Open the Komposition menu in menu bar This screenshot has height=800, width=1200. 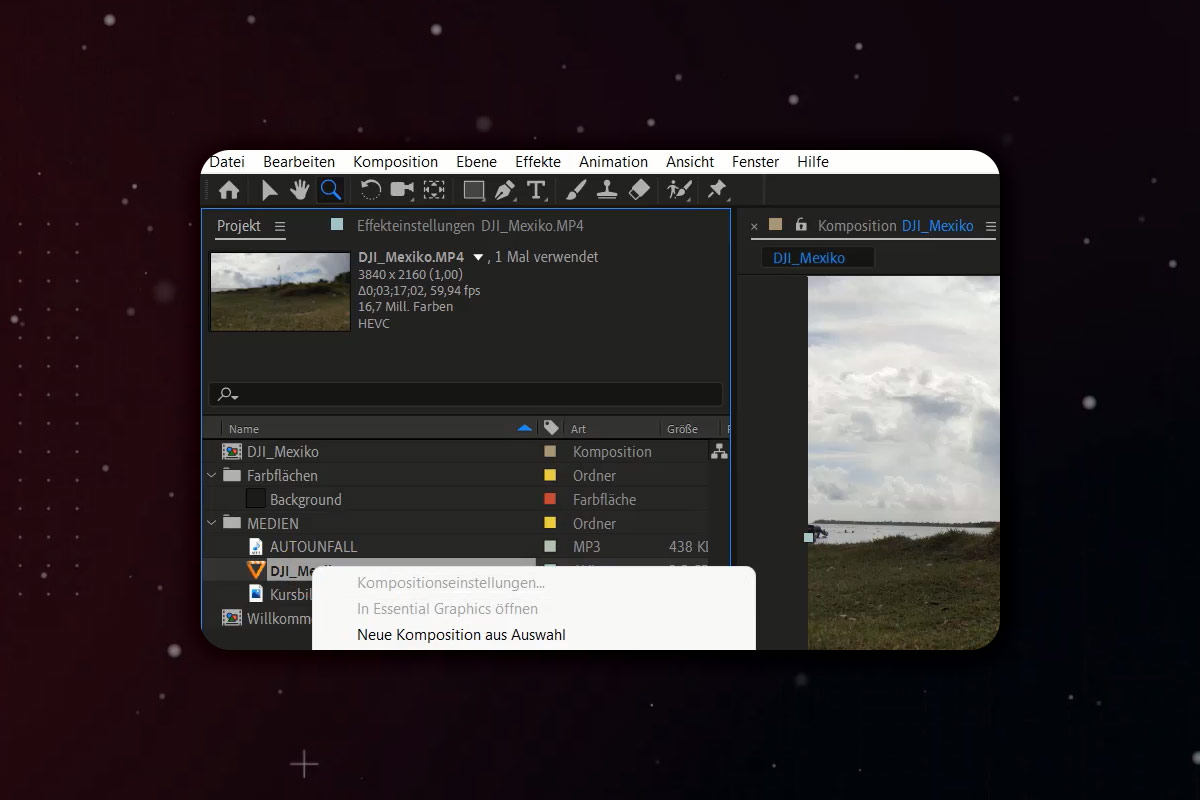(x=395, y=162)
